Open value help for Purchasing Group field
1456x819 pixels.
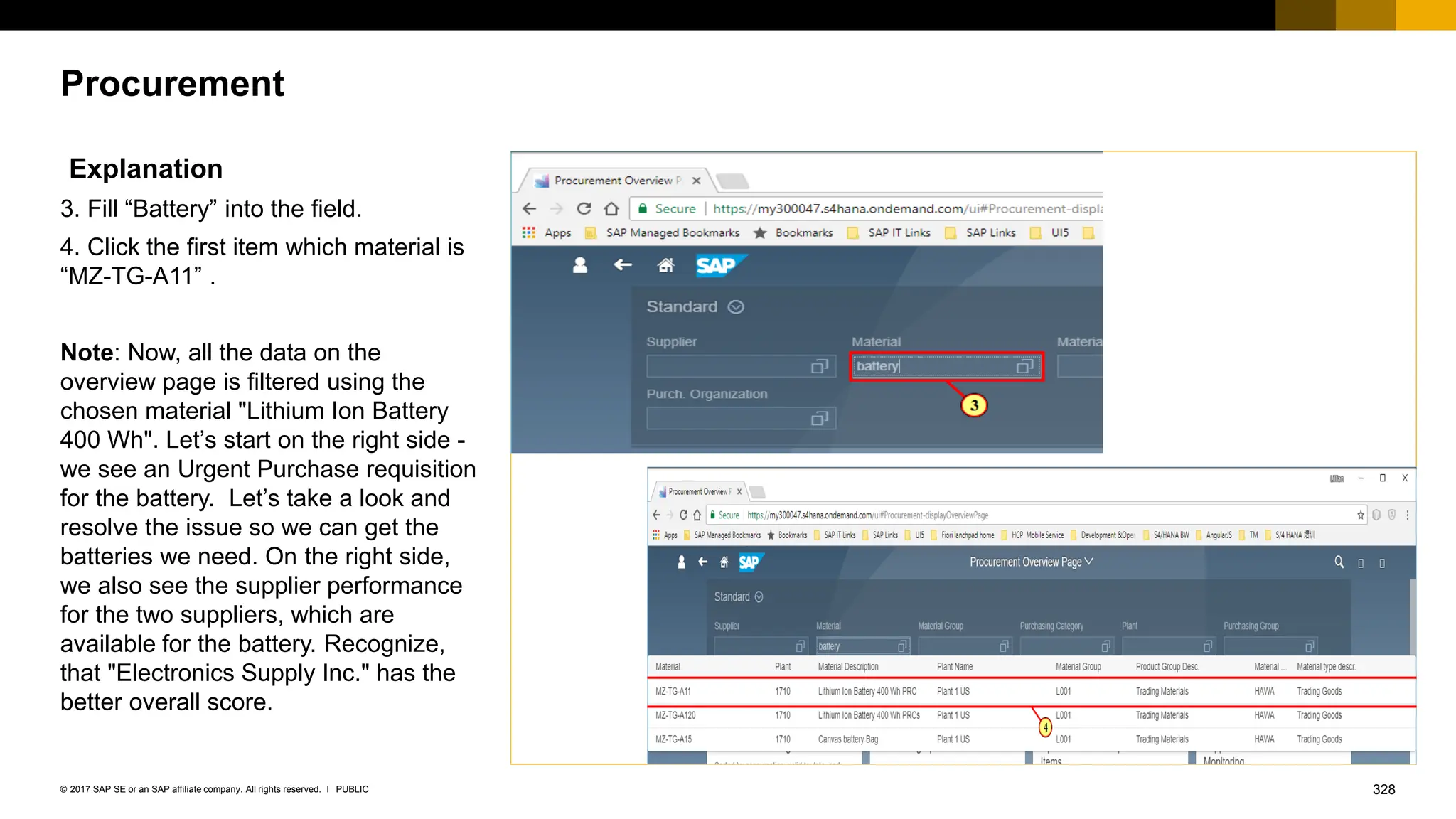pyautogui.click(x=1309, y=646)
